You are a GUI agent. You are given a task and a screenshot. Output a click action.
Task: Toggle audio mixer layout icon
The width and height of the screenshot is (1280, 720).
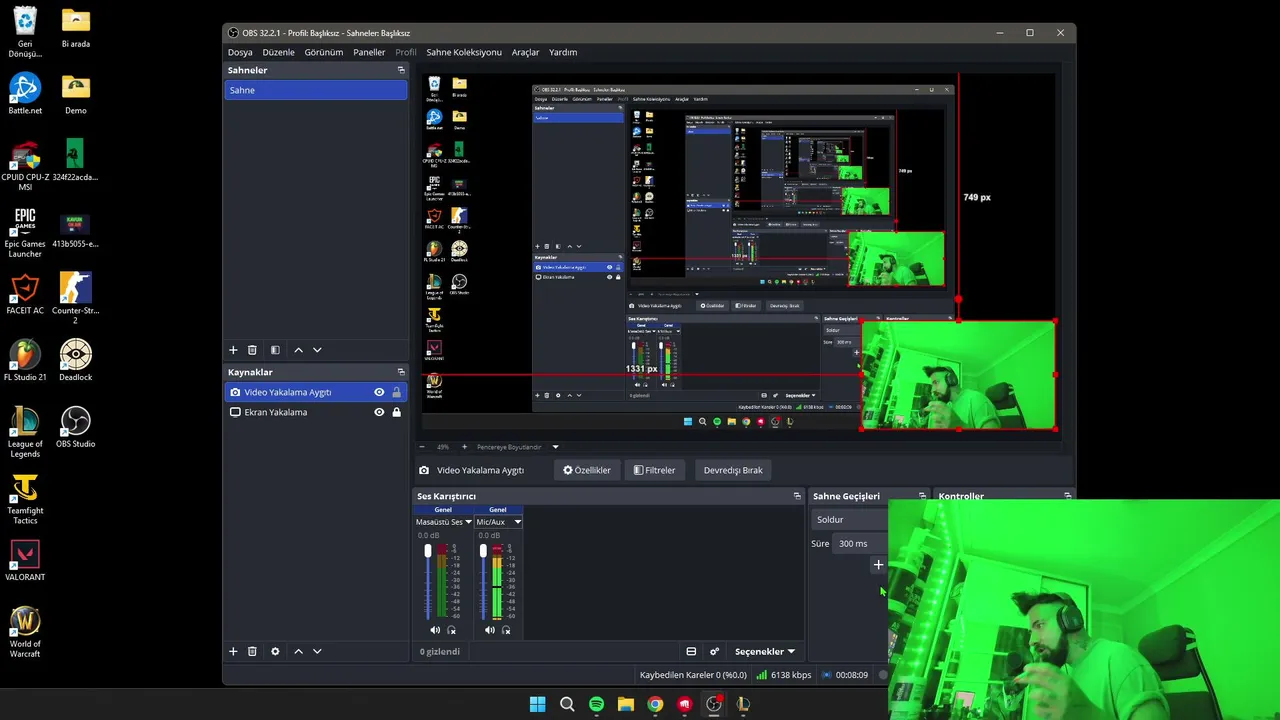(x=691, y=651)
